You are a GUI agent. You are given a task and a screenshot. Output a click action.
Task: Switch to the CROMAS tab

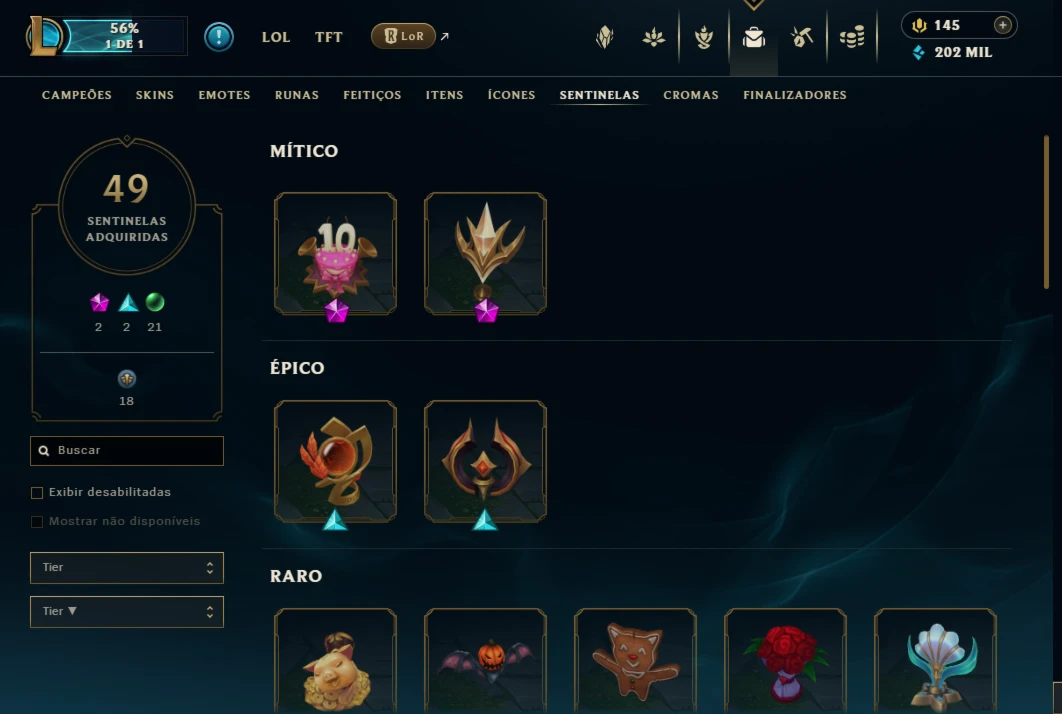(691, 95)
